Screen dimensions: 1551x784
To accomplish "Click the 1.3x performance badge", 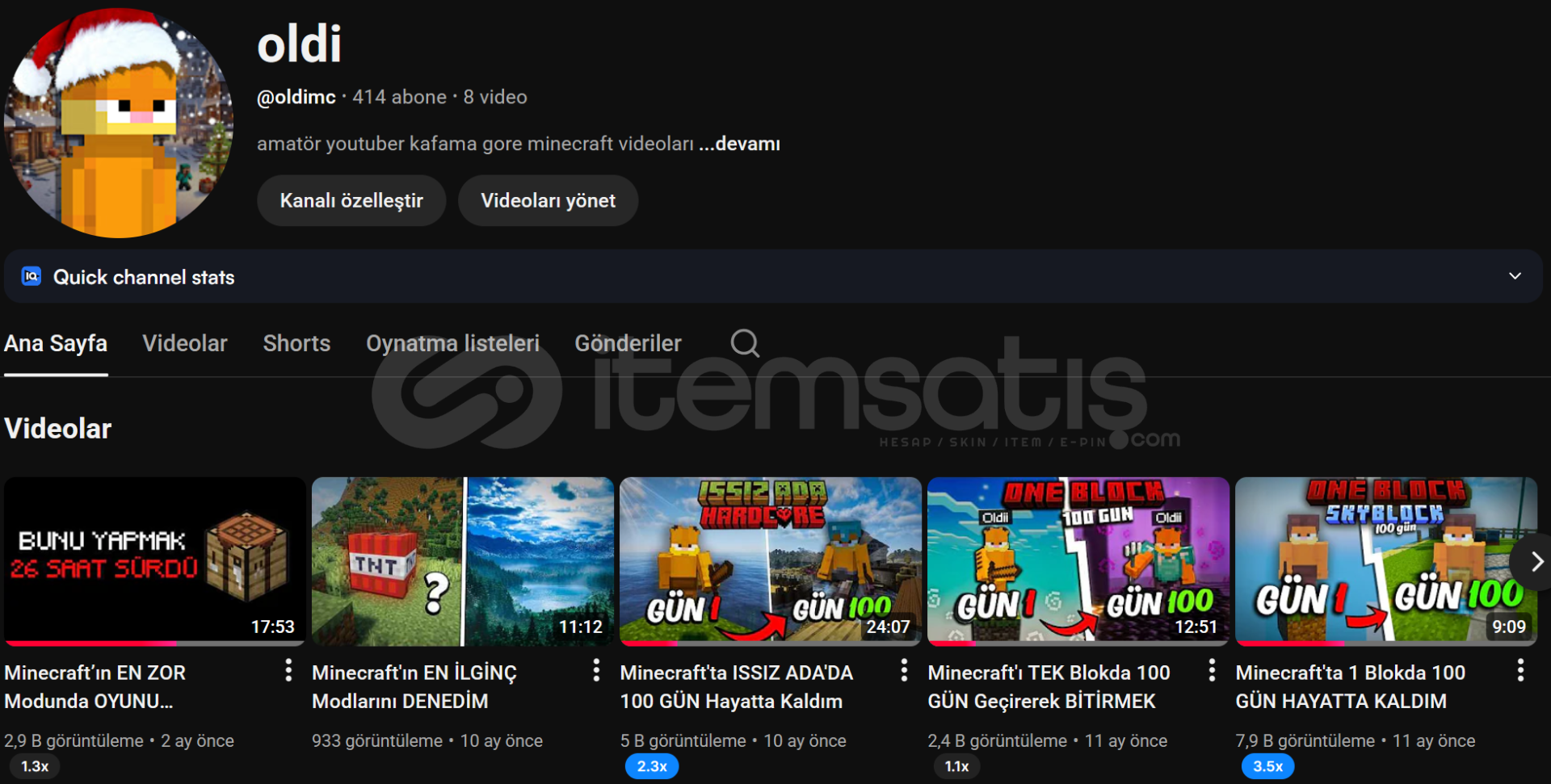I will tap(35, 766).
